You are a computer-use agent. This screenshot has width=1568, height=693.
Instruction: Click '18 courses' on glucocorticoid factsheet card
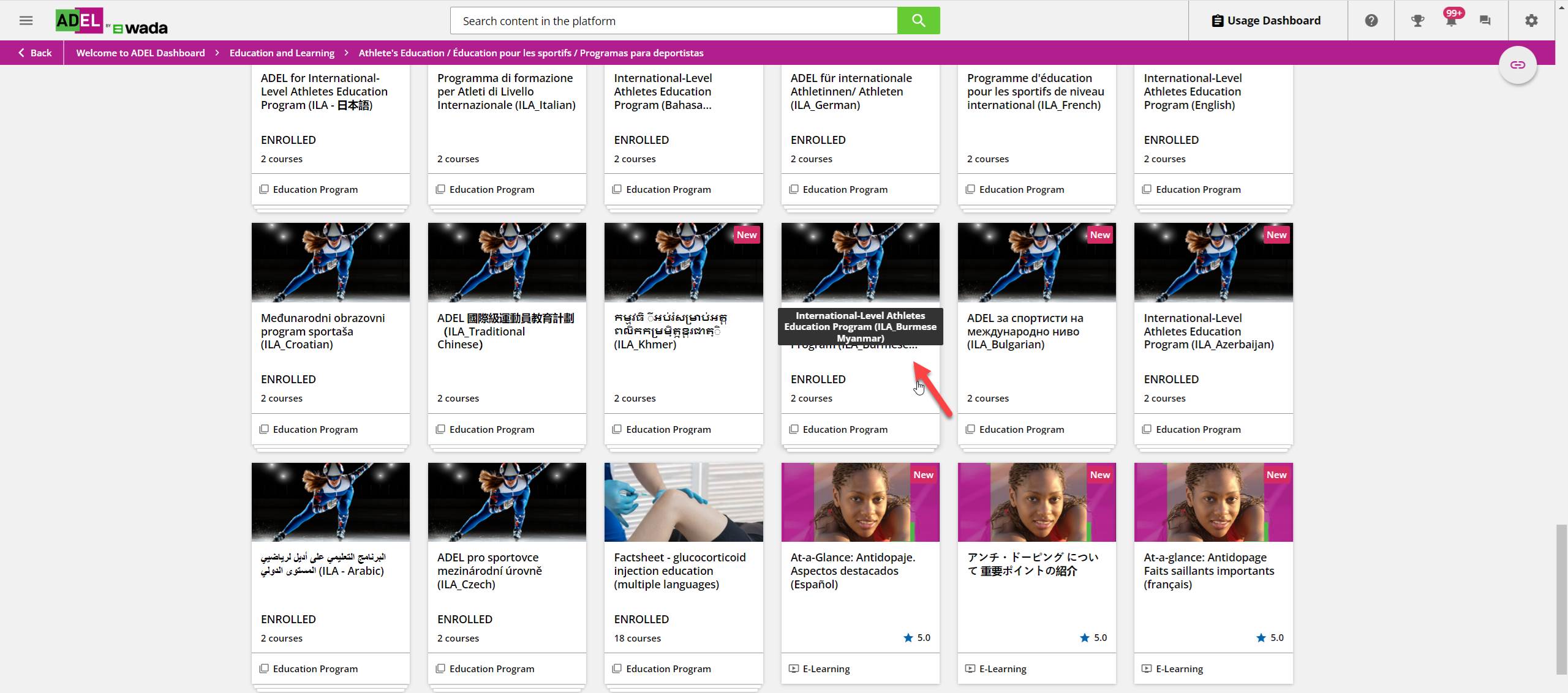637,638
